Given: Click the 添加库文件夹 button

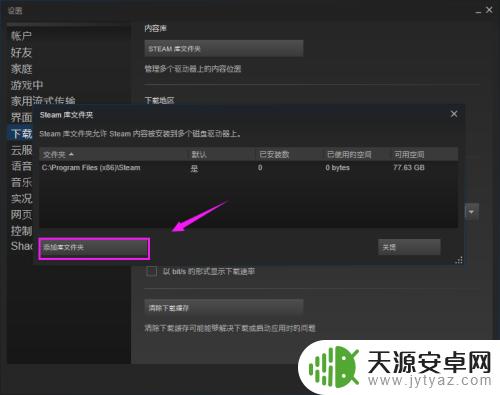Looking at the screenshot, I should point(94,248).
